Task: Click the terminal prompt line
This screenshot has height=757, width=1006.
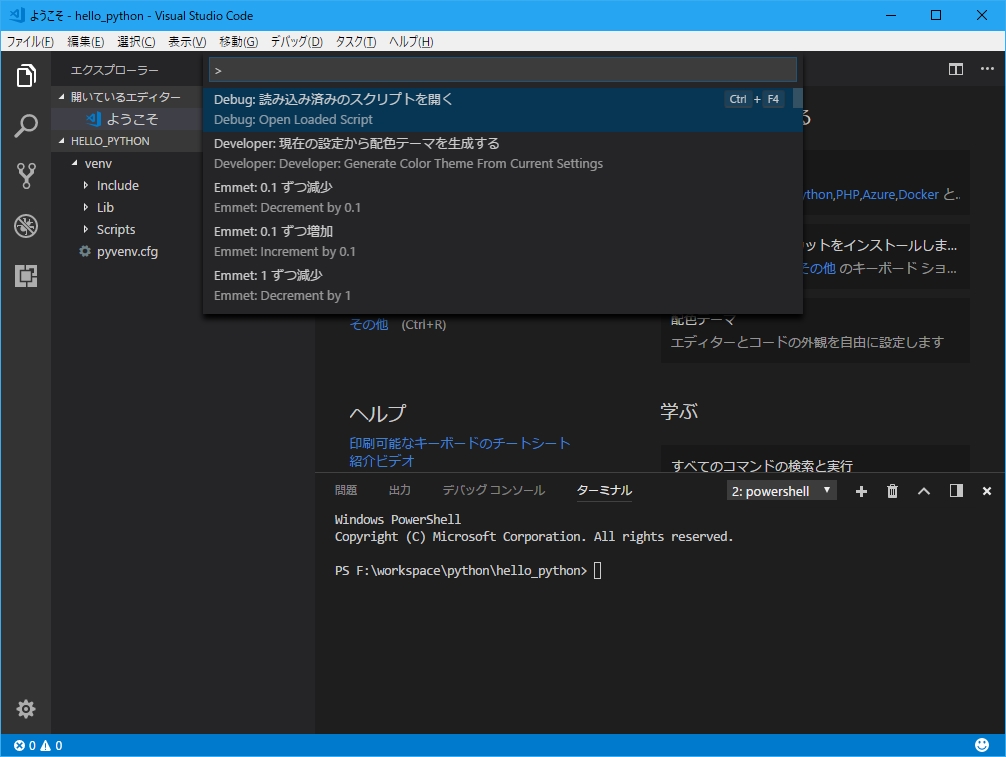Action: [468, 570]
